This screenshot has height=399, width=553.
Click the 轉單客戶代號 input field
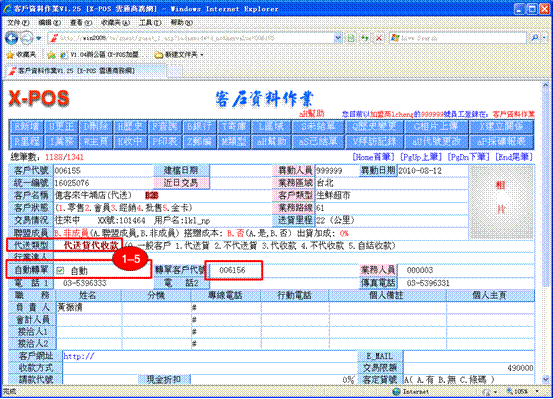pyautogui.click(x=233, y=270)
